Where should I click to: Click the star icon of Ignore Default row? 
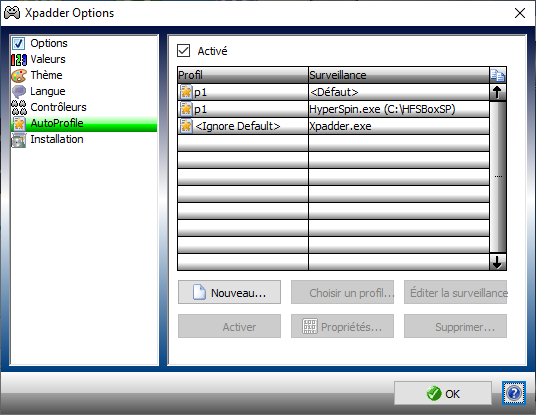tap(186, 126)
